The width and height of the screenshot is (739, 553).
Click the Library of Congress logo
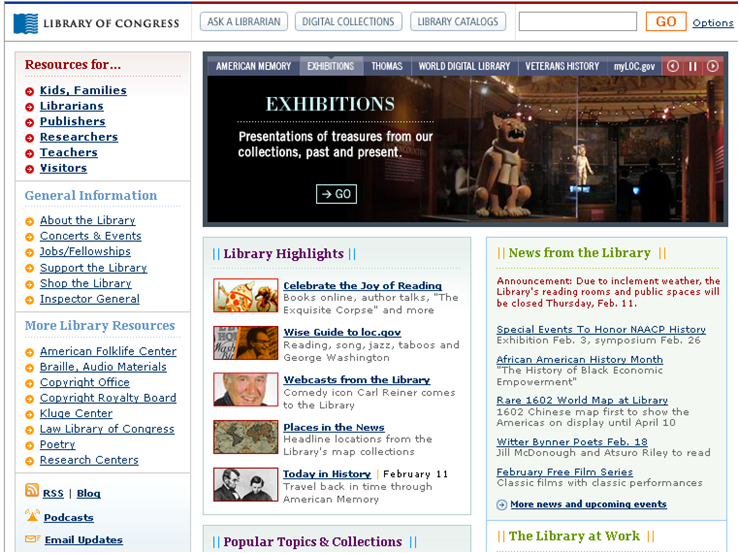(96, 23)
